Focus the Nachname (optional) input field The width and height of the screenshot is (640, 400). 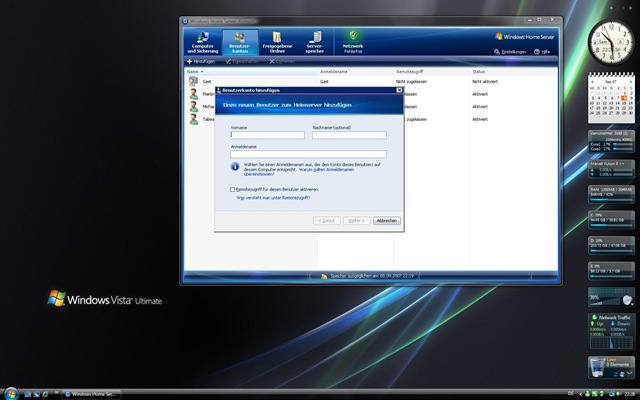tap(349, 135)
